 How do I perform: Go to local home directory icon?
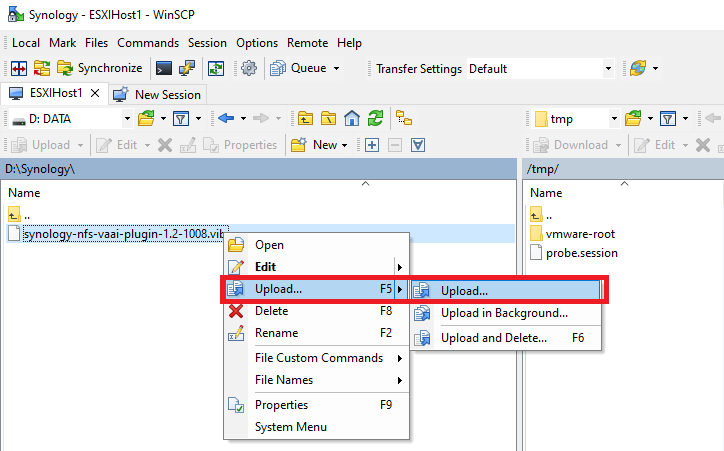(x=351, y=118)
